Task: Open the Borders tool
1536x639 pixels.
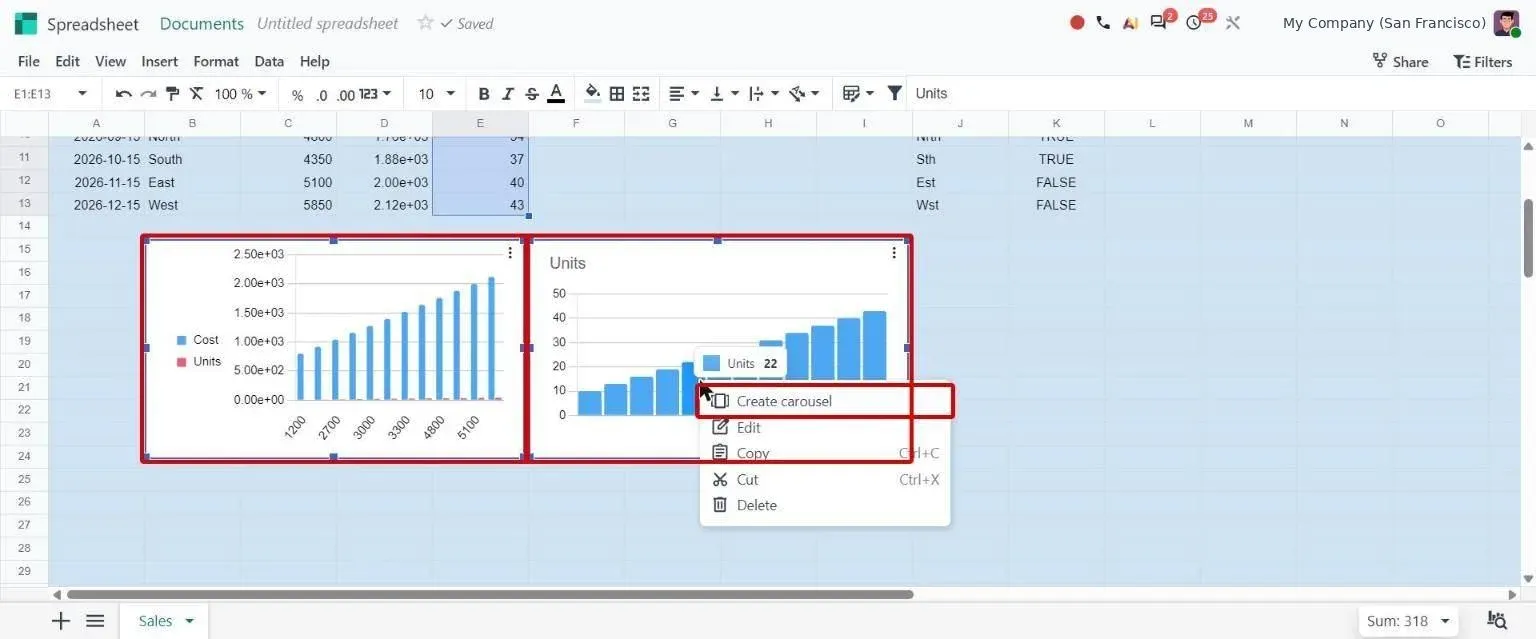Action: 617,94
